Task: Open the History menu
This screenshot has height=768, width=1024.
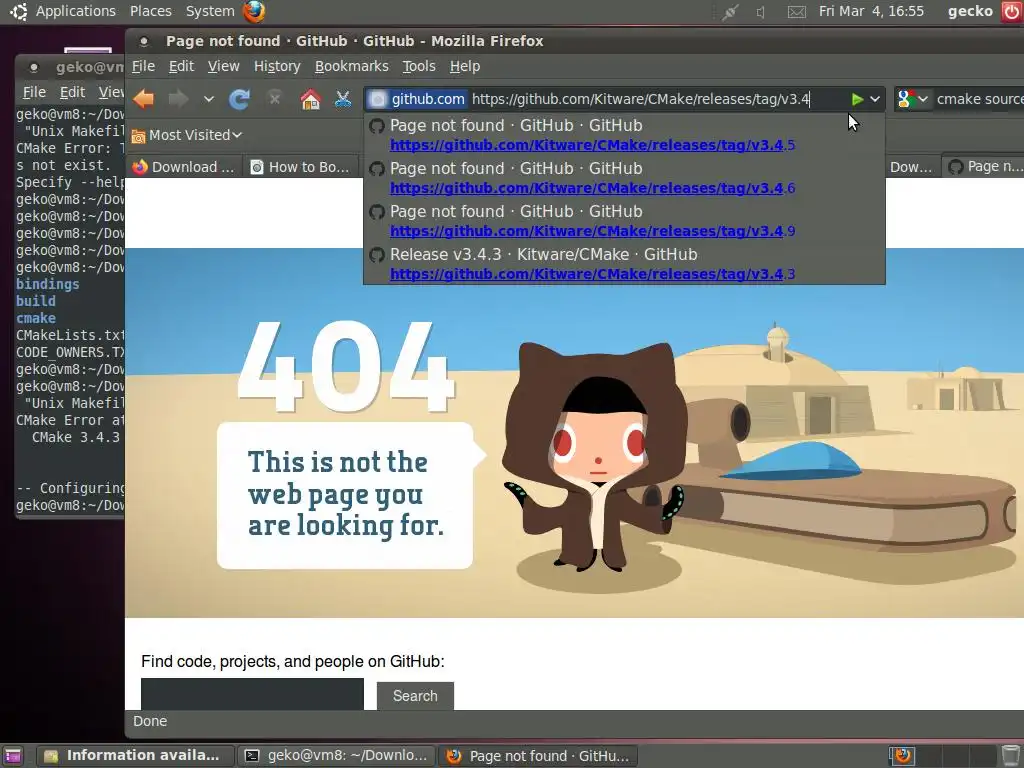Action: pyautogui.click(x=277, y=66)
